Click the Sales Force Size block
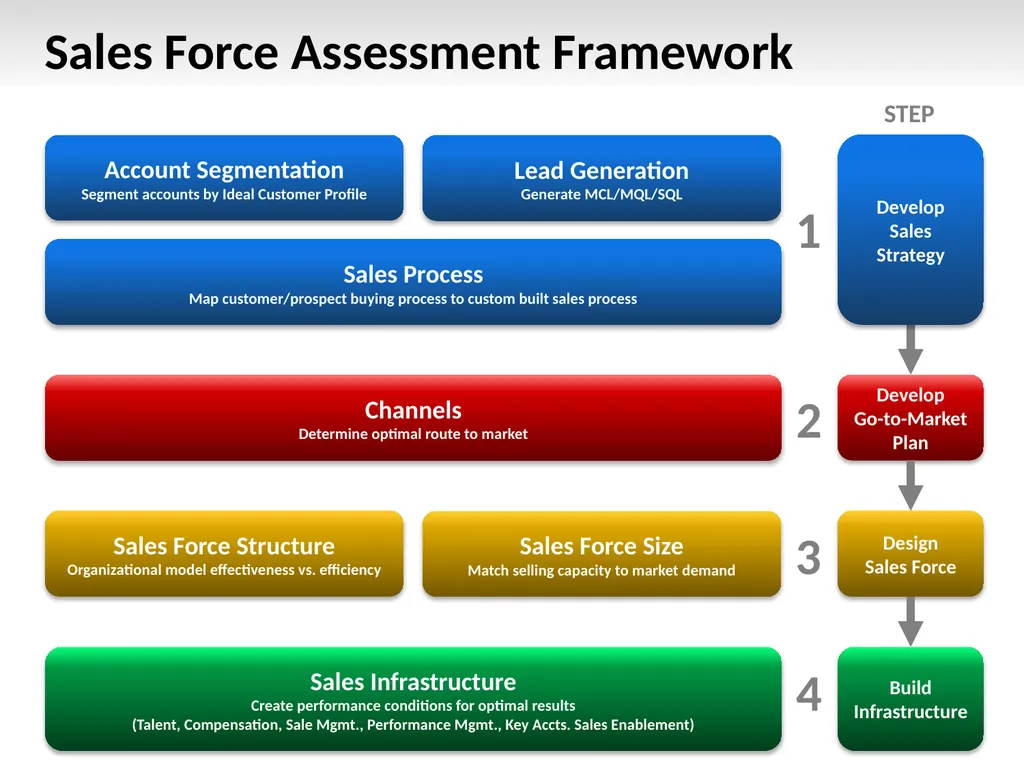The height and width of the screenshot is (768, 1024). 601,553
